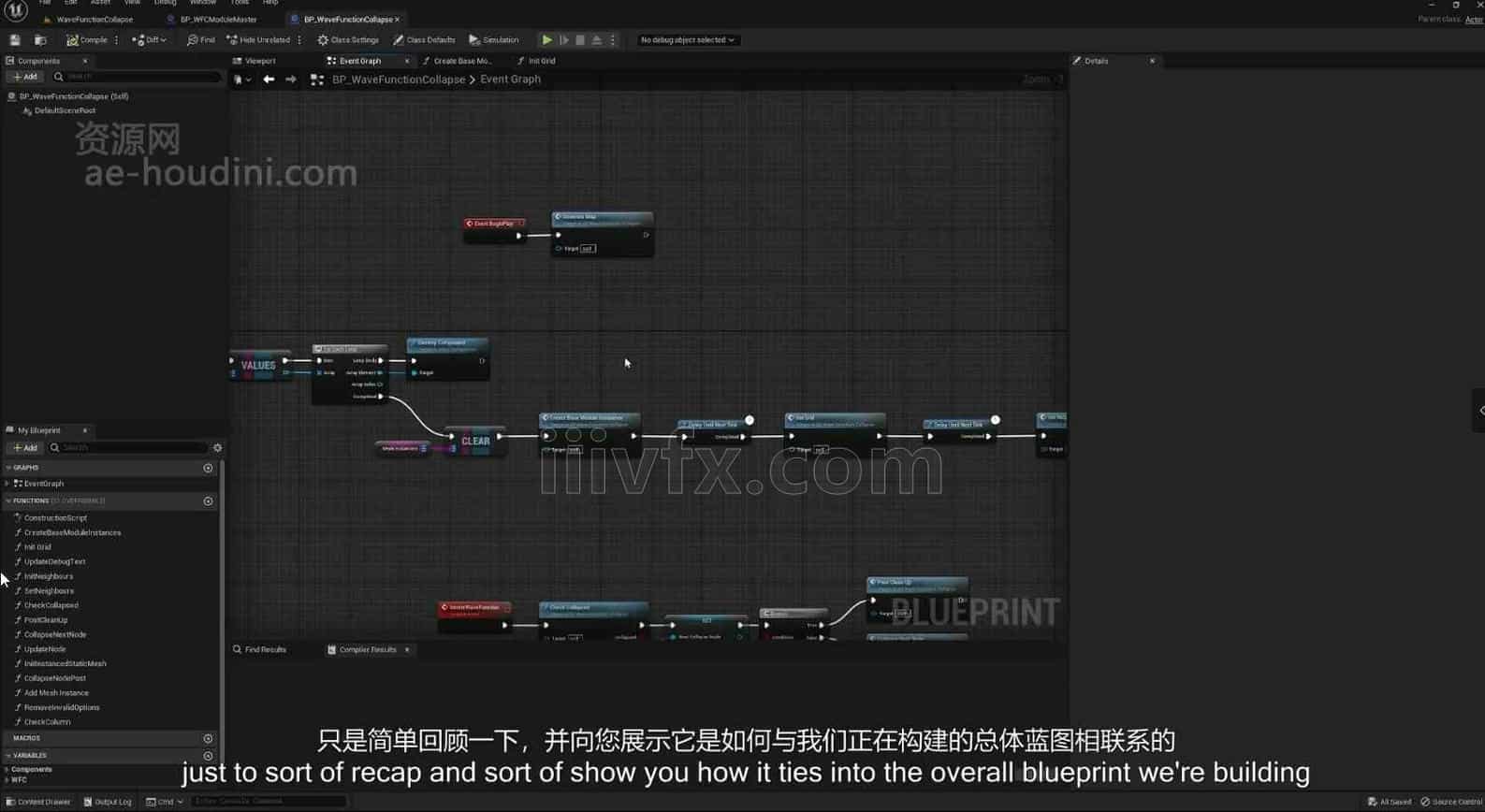Screen dimensions: 1485x812
Task: Switch to the WaveFunctionCollapse level tab
Action: [95, 19]
